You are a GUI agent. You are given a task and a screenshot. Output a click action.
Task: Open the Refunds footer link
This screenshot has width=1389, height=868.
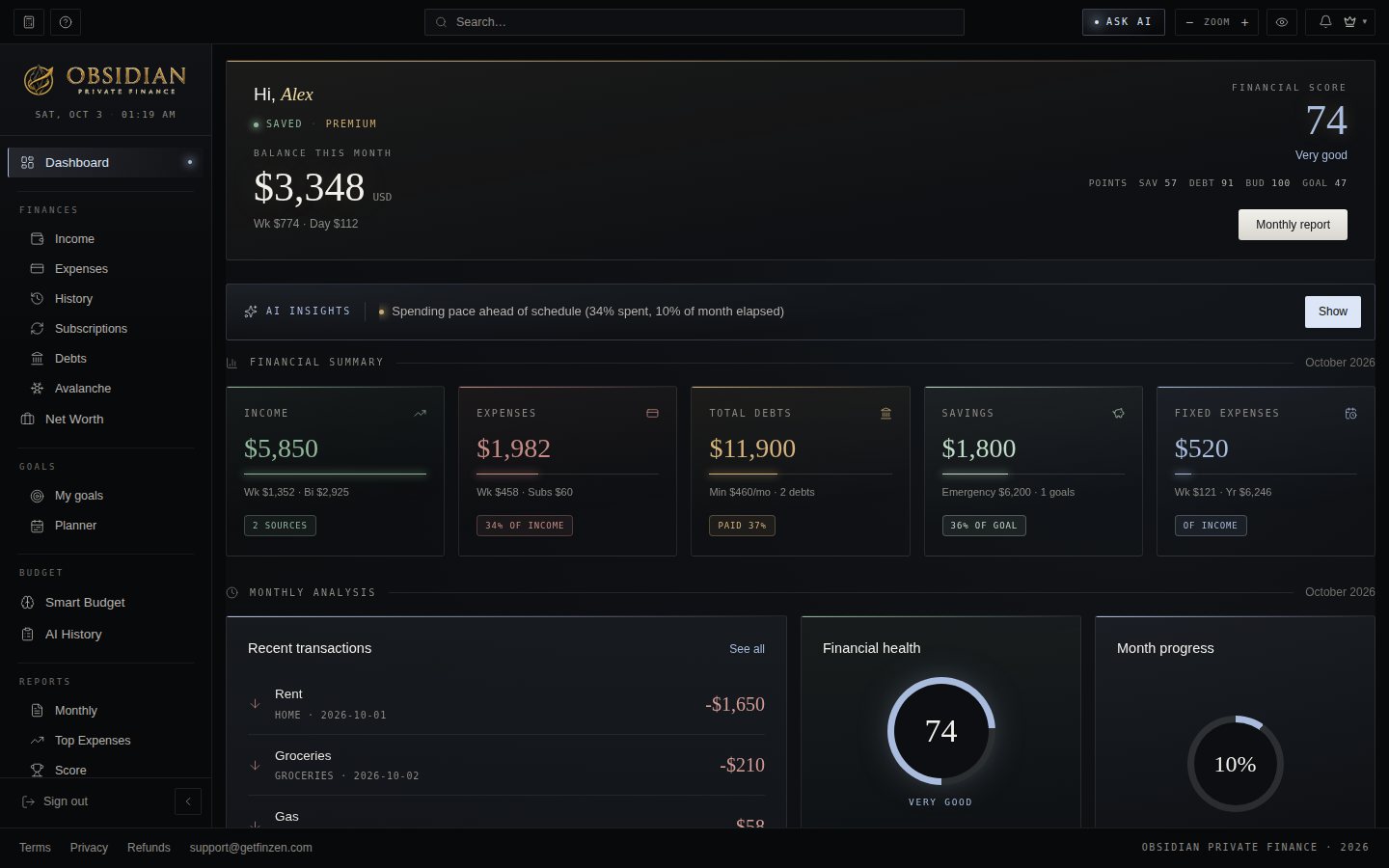pyautogui.click(x=149, y=848)
